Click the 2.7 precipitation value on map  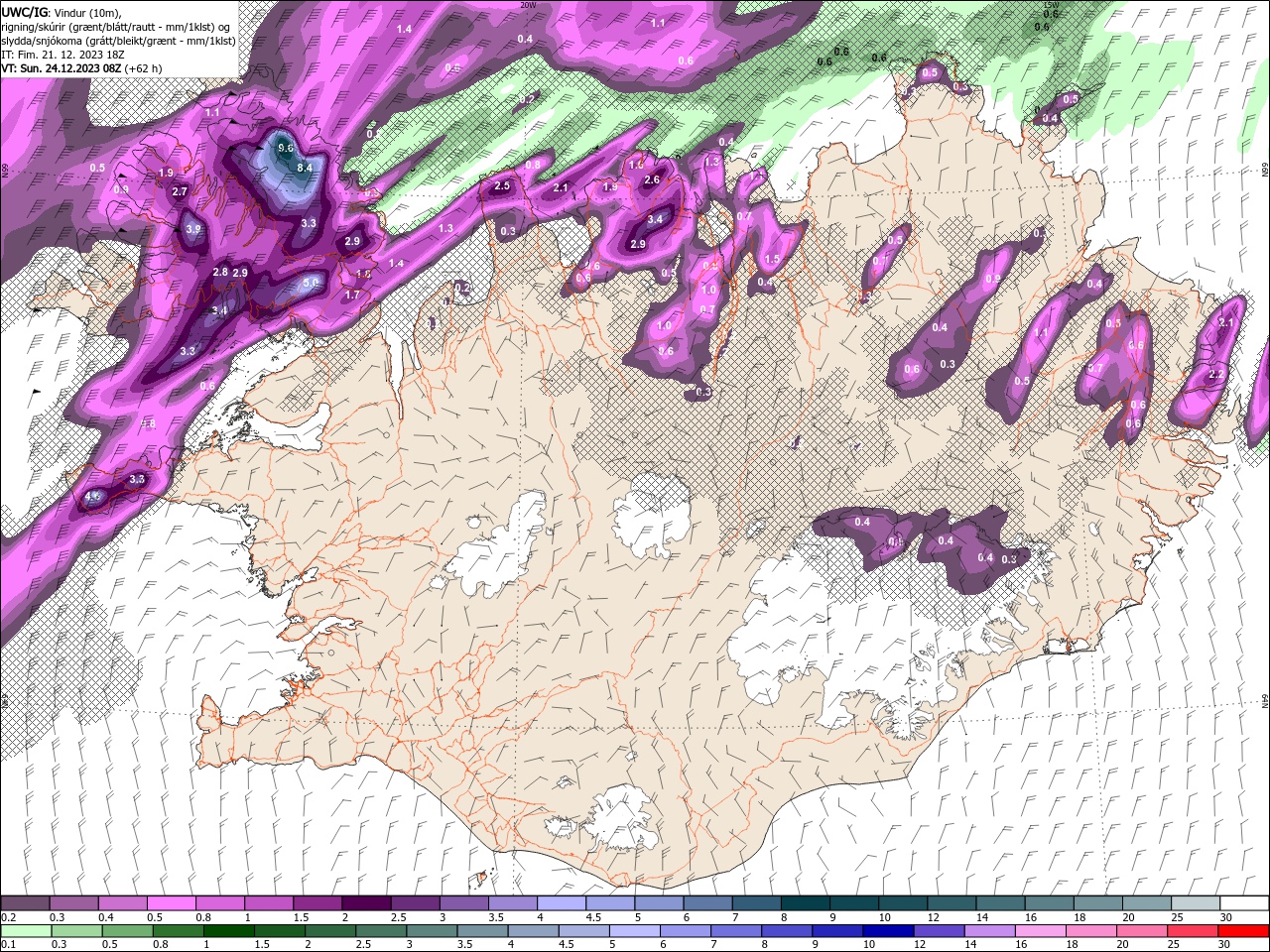[x=180, y=191]
